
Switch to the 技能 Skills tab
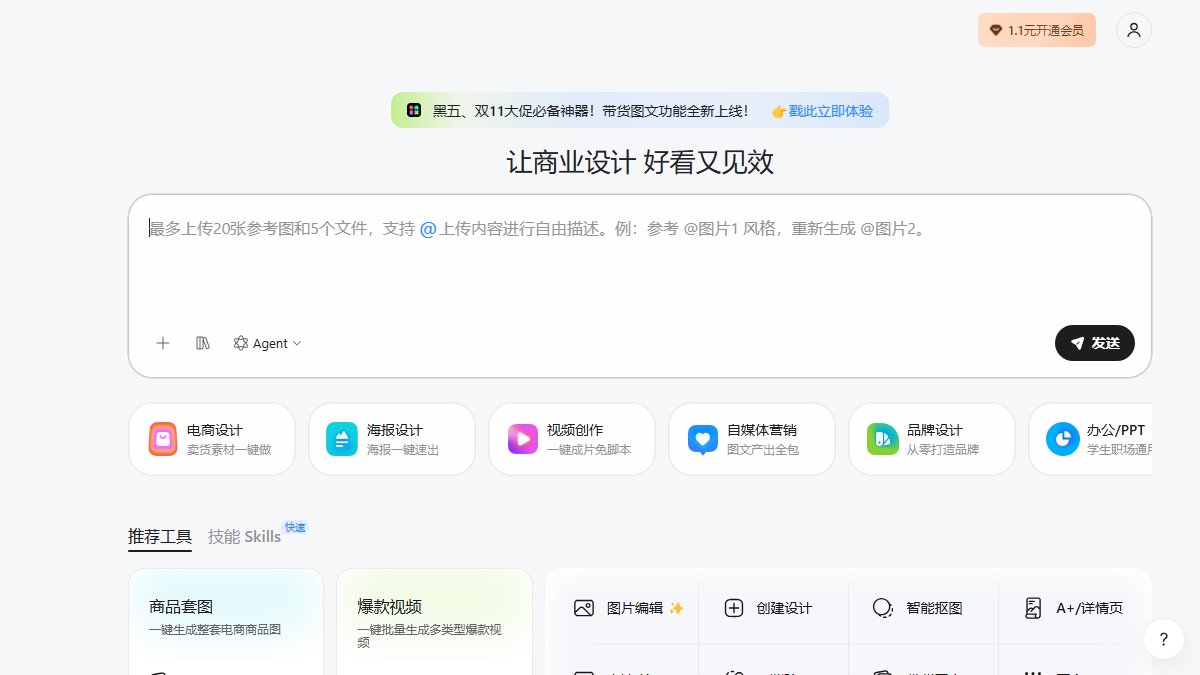click(244, 537)
